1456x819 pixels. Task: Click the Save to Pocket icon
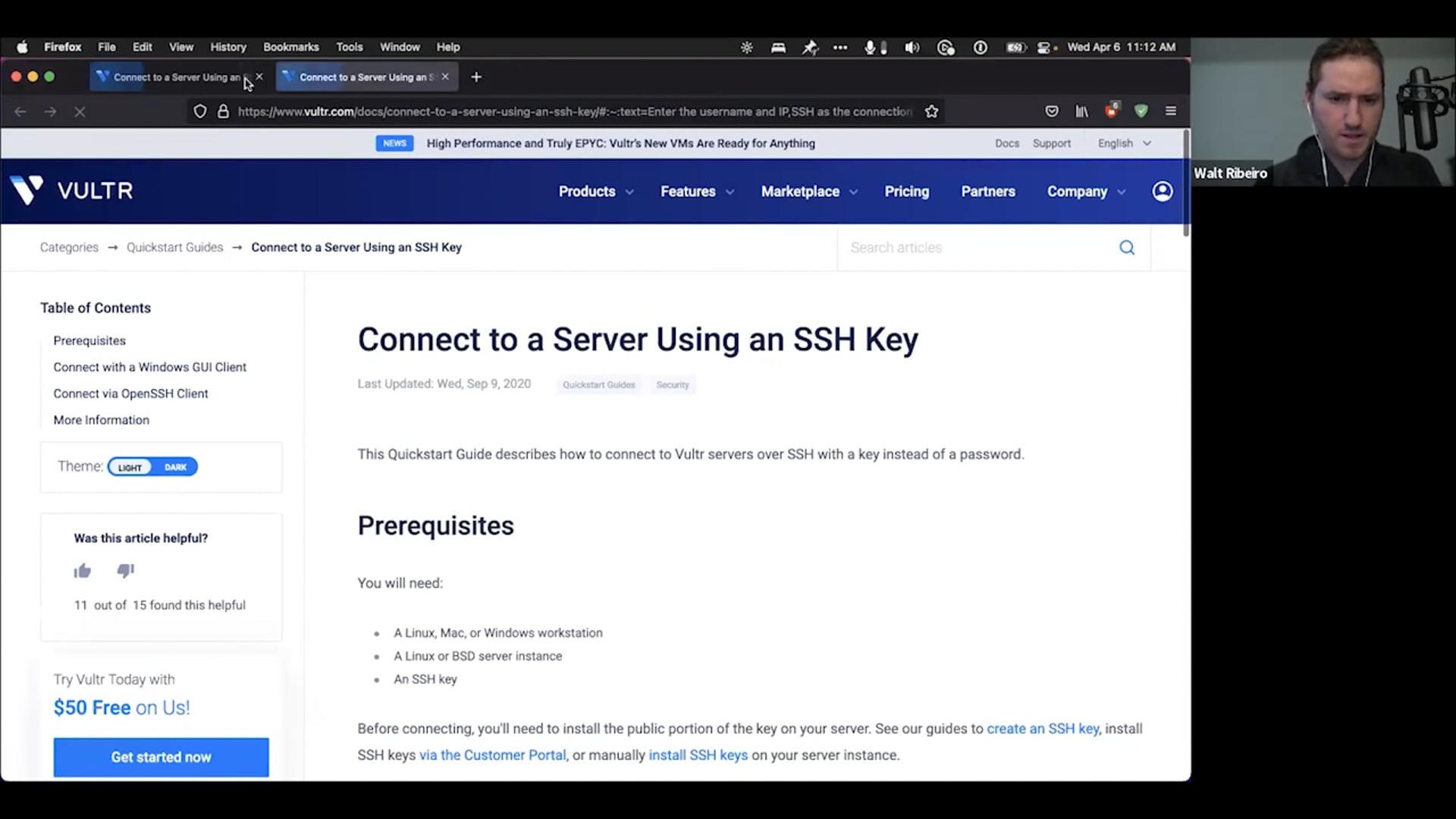1051,111
